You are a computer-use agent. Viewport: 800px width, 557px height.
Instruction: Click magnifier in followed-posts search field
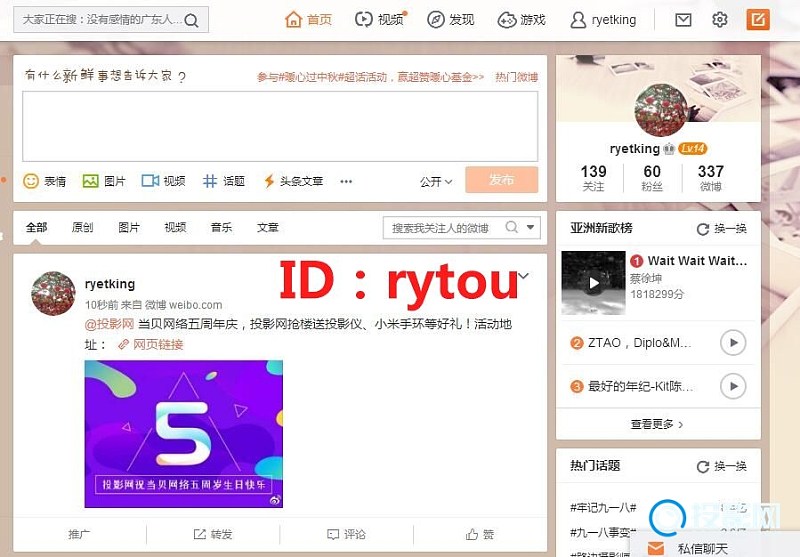[511, 227]
